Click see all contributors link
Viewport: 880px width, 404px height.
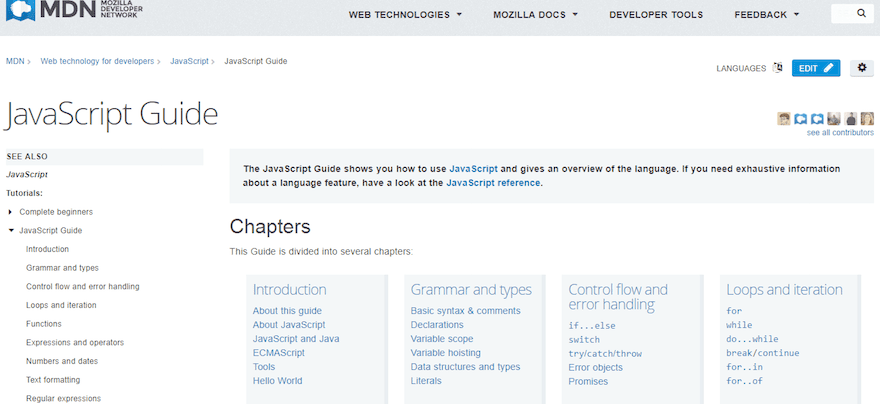tap(840, 133)
